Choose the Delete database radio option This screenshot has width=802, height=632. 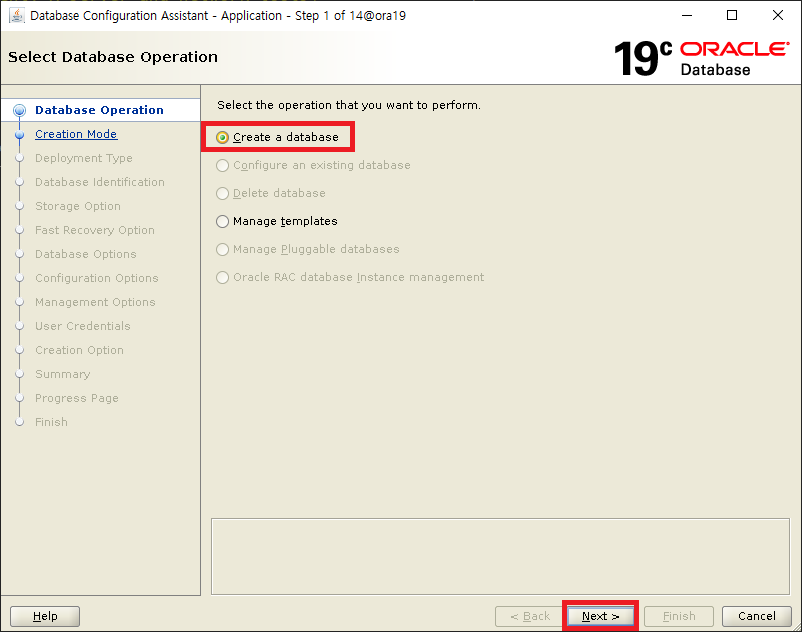coord(222,193)
